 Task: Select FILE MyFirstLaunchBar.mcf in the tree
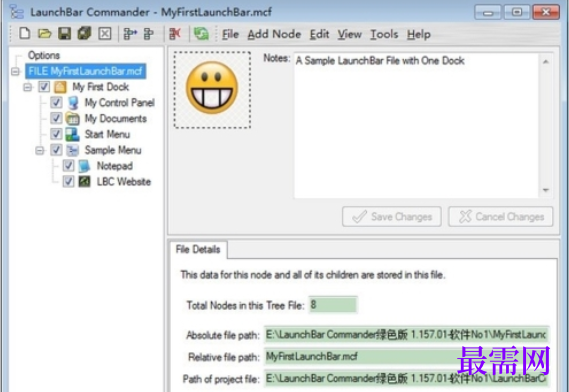pos(86,71)
